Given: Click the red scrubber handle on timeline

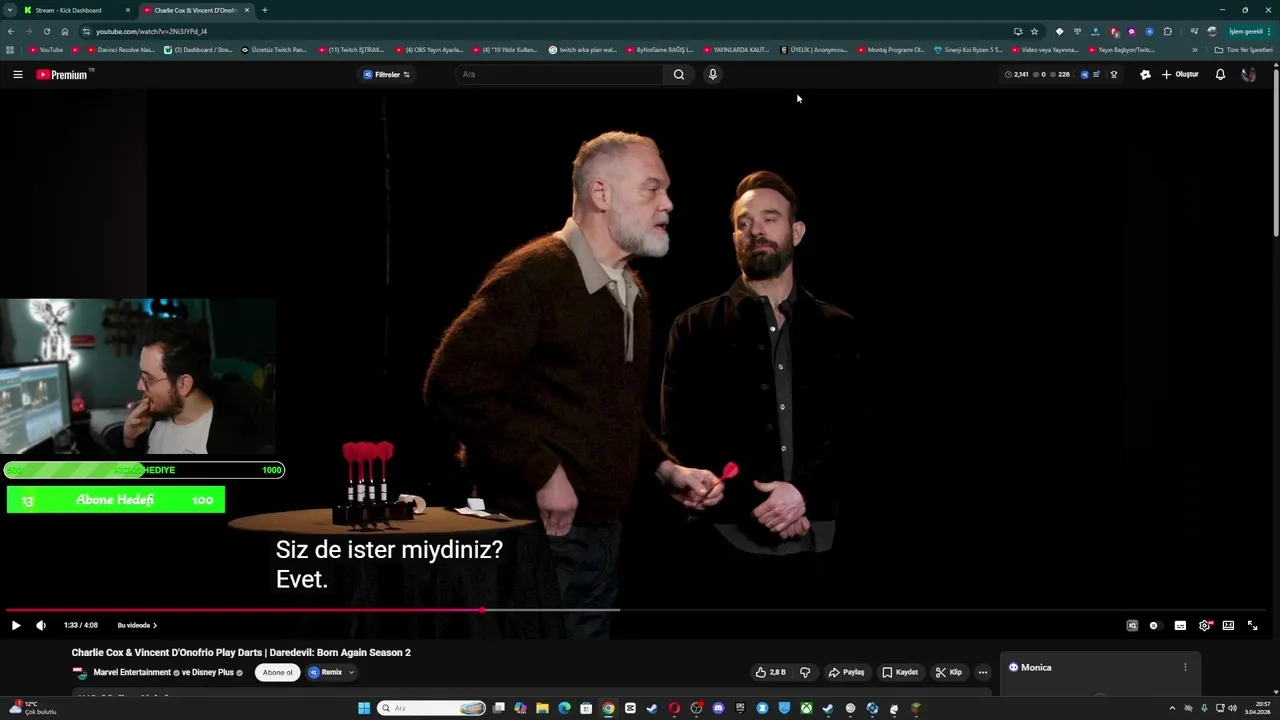Looking at the screenshot, I should tap(482, 609).
